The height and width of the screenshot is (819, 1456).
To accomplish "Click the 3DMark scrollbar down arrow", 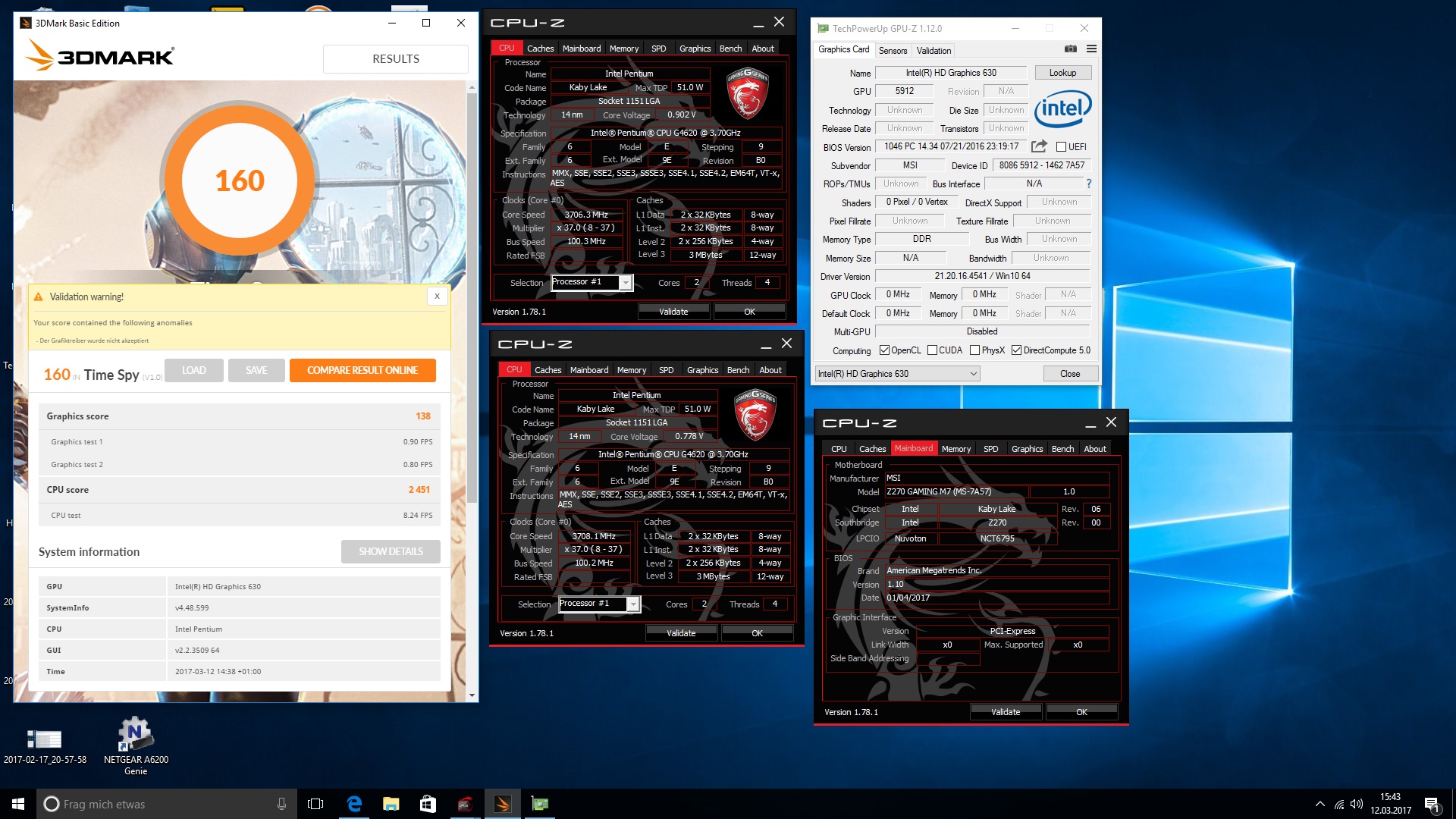I will pos(472,695).
